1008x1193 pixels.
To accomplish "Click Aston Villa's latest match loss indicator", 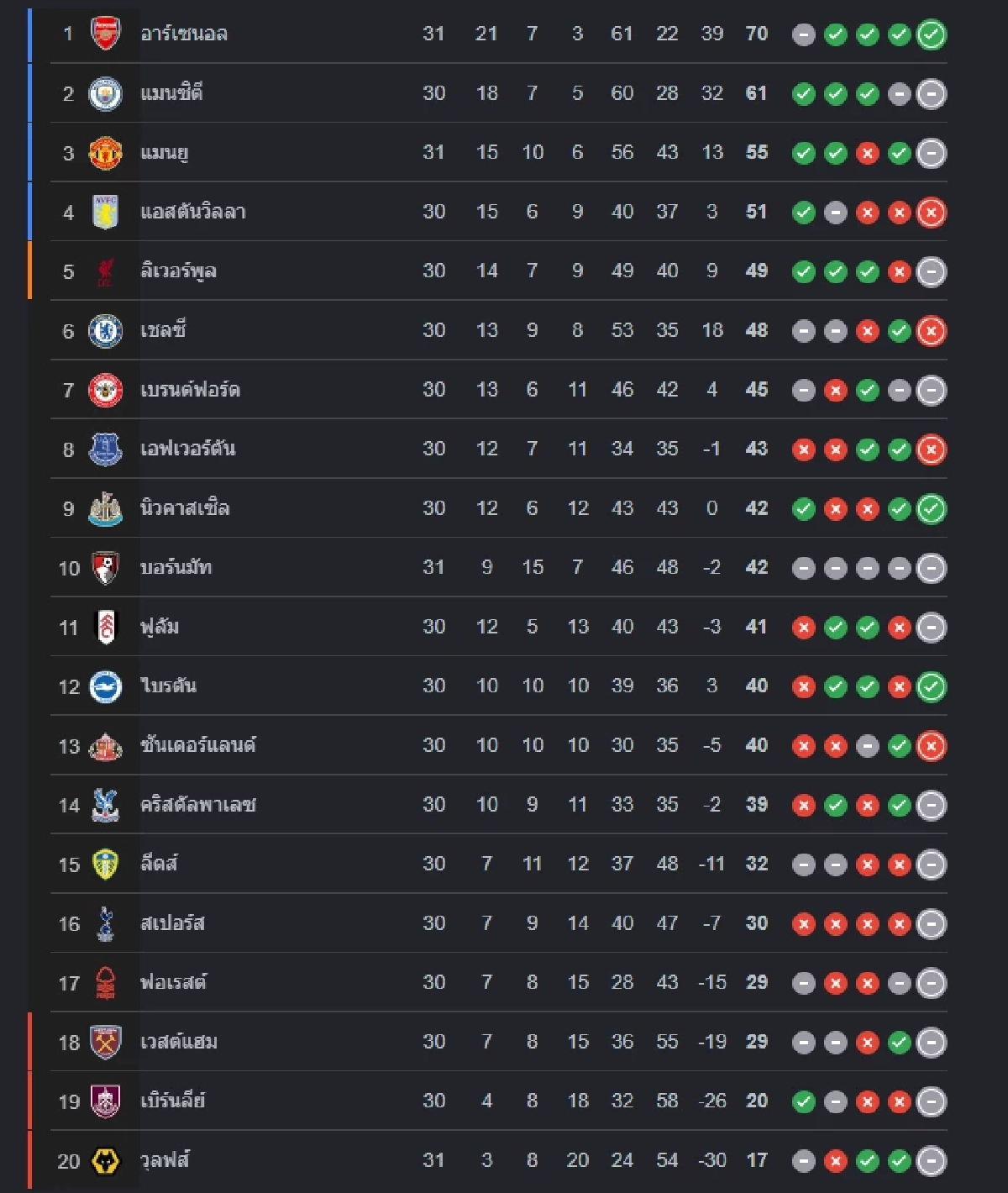I will (x=931, y=213).
